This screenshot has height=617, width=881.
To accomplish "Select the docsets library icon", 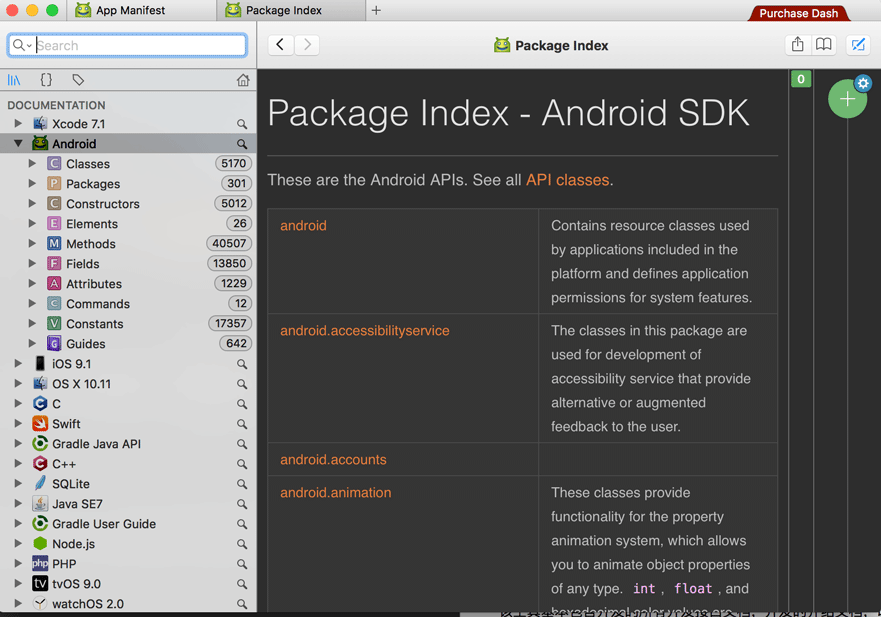I will coord(14,80).
